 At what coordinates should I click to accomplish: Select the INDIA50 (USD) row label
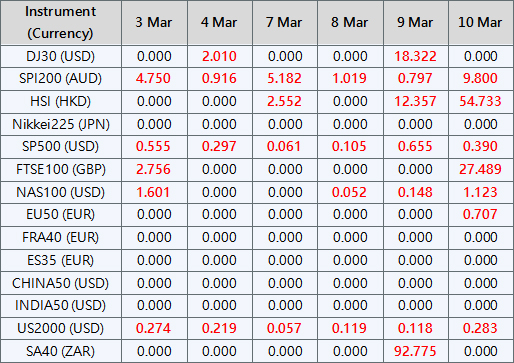point(61,305)
